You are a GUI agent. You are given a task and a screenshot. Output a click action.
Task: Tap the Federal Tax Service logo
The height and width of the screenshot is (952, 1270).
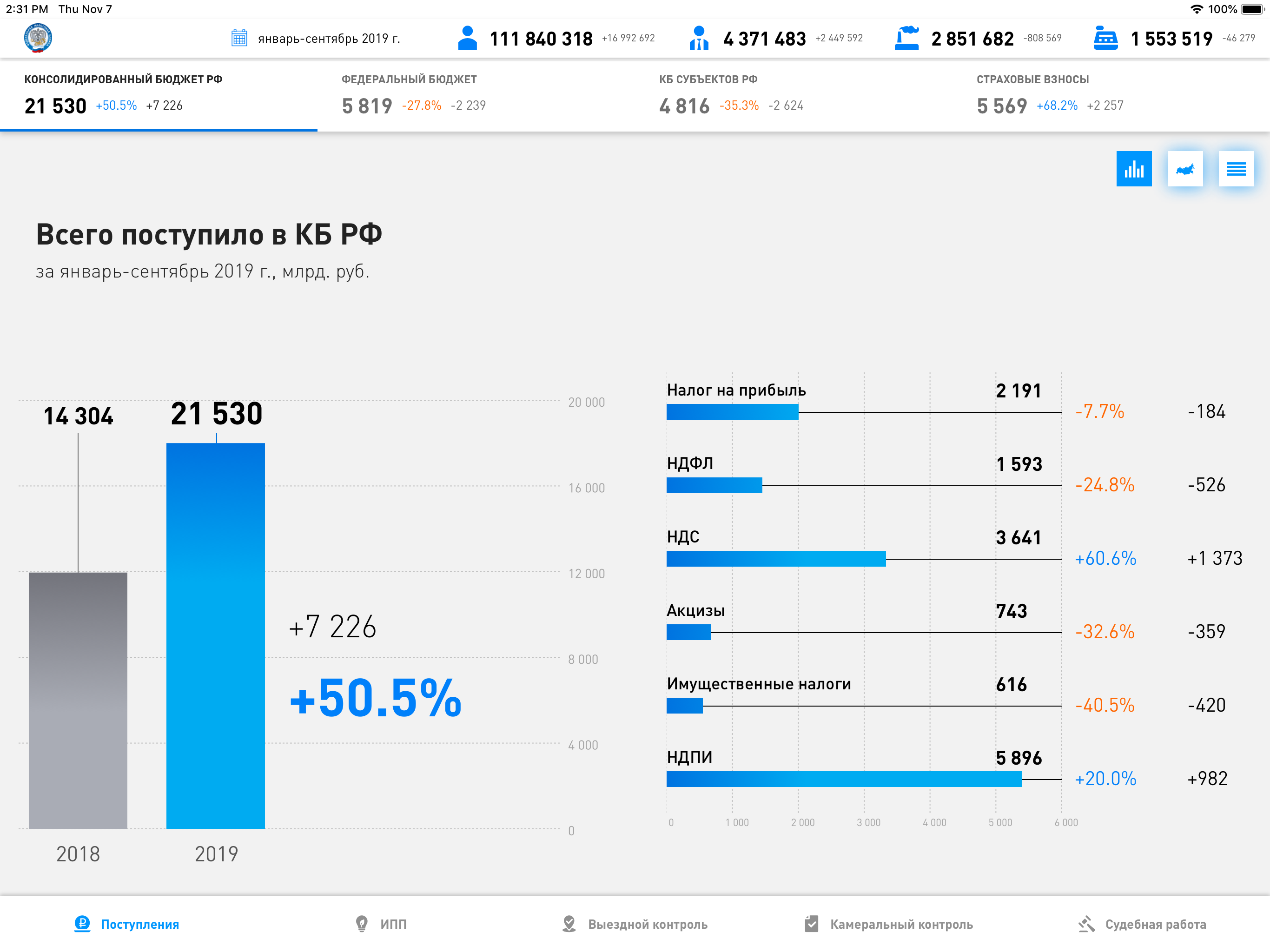tap(38, 38)
